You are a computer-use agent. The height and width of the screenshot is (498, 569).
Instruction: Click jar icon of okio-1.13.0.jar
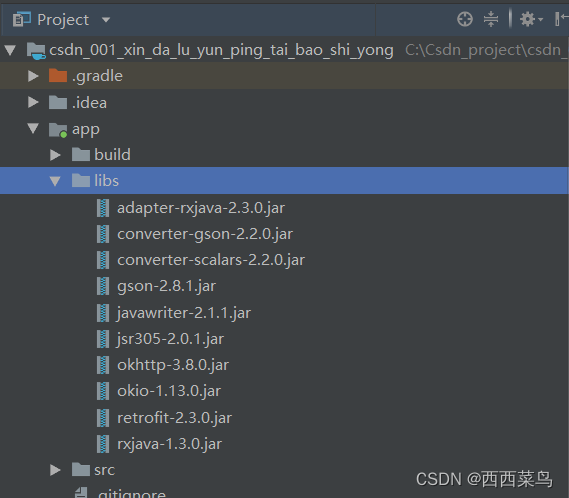(103, 391)
